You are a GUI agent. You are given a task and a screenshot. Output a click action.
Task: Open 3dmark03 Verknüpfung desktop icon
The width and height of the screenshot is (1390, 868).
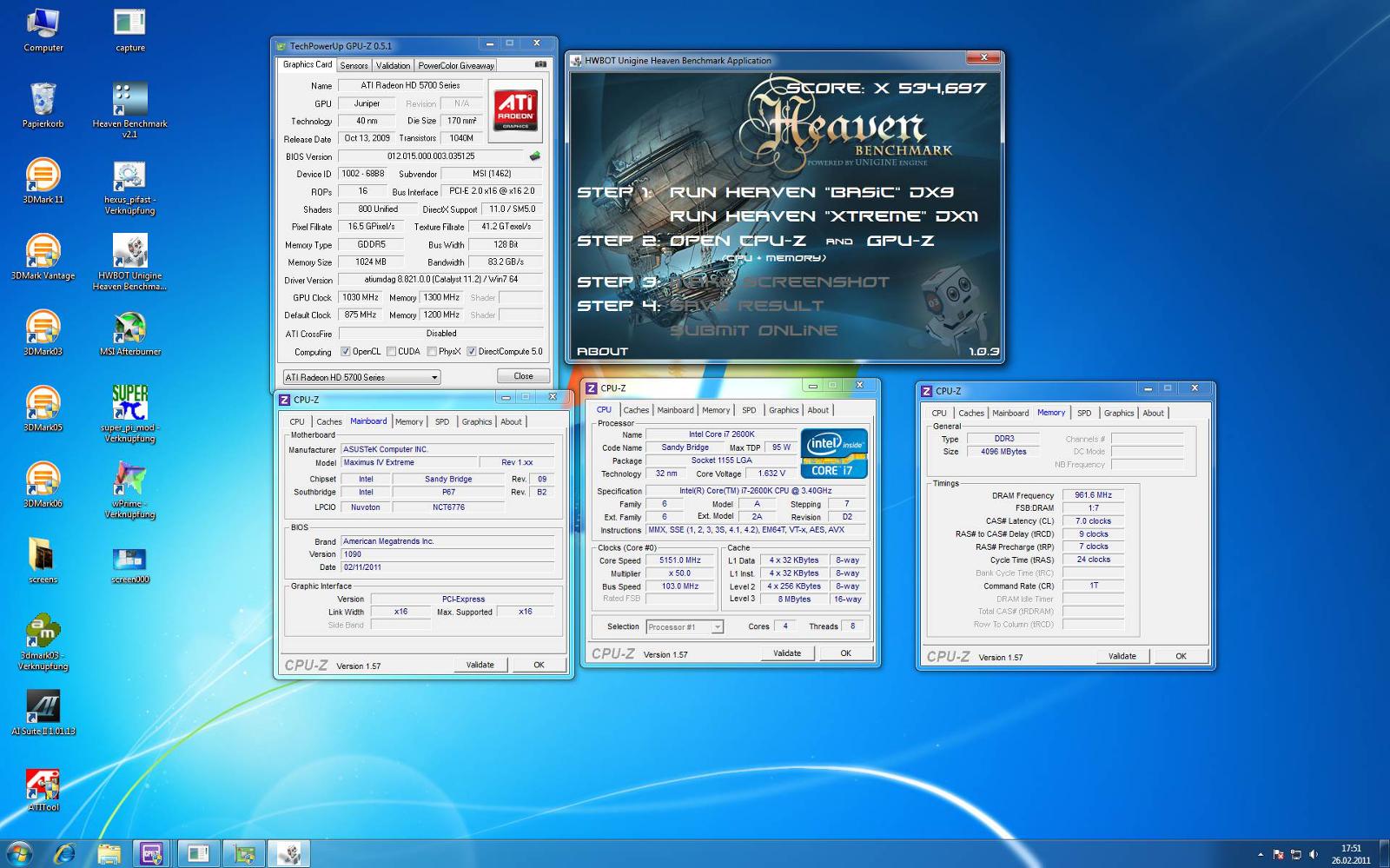(x=43, y=642)
